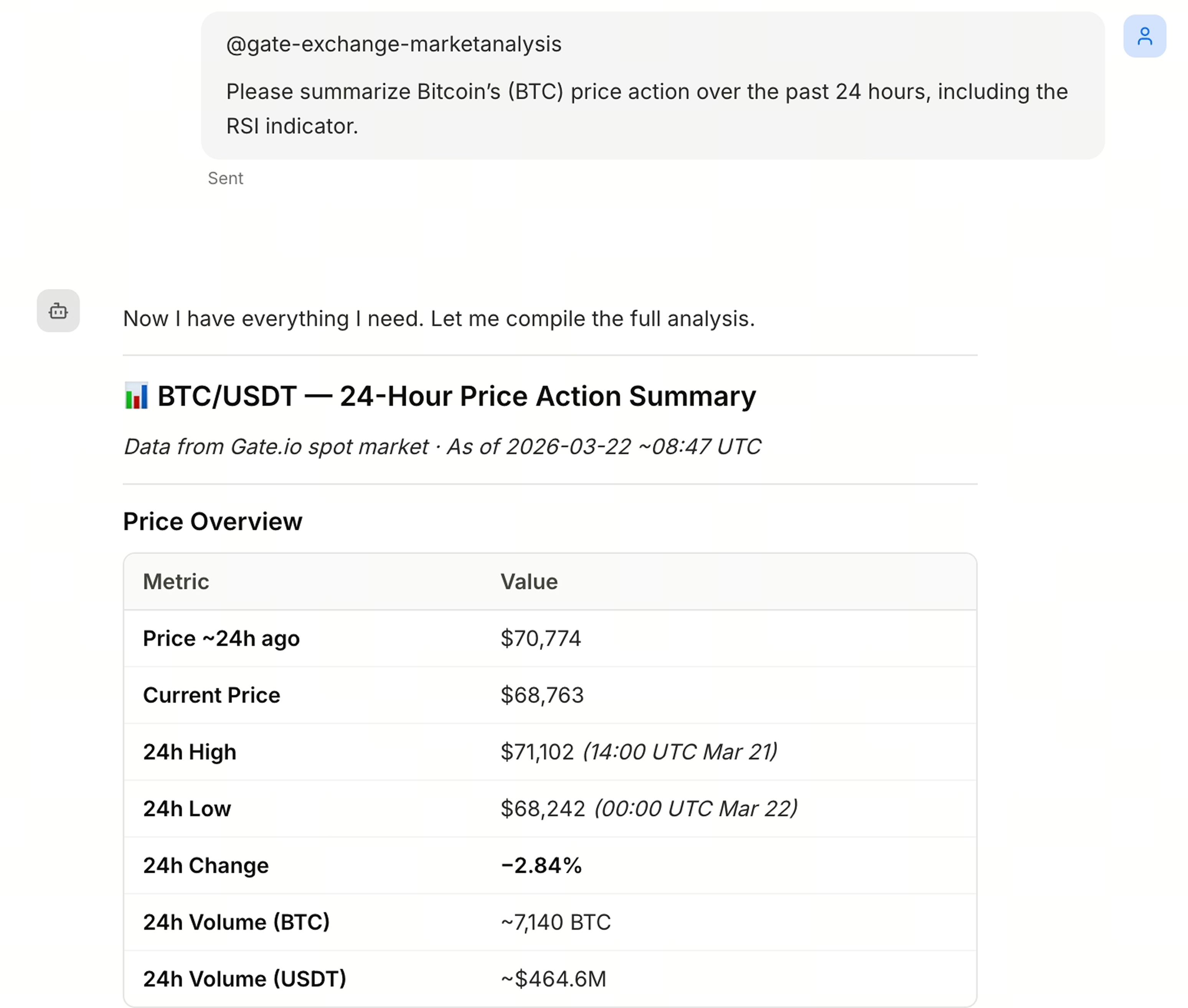Click the "Sent" status label
The height and width of the screenshot is (1008, 1188).
[225, 178]
